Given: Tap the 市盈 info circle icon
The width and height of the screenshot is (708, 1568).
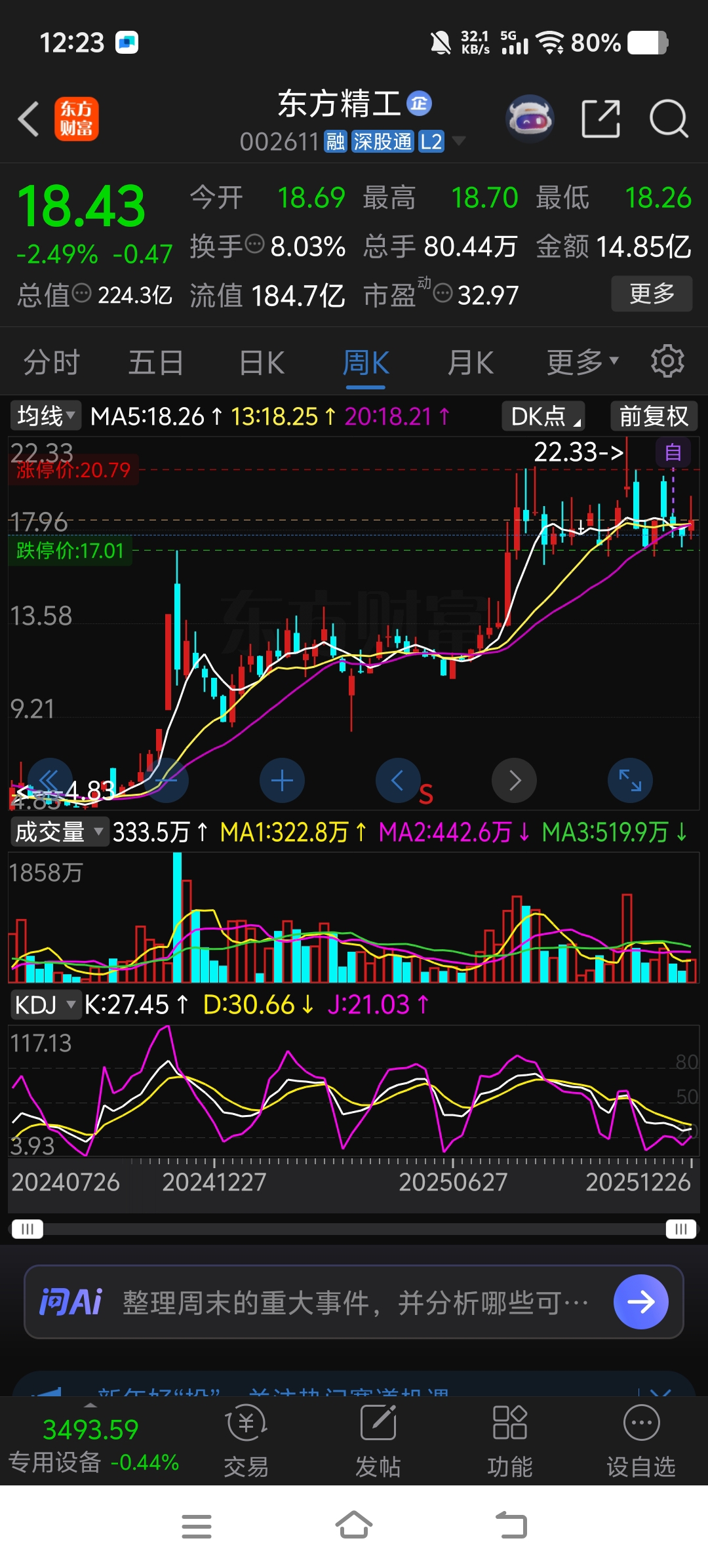Looking at the screenshot, I should tap(443, 293).
